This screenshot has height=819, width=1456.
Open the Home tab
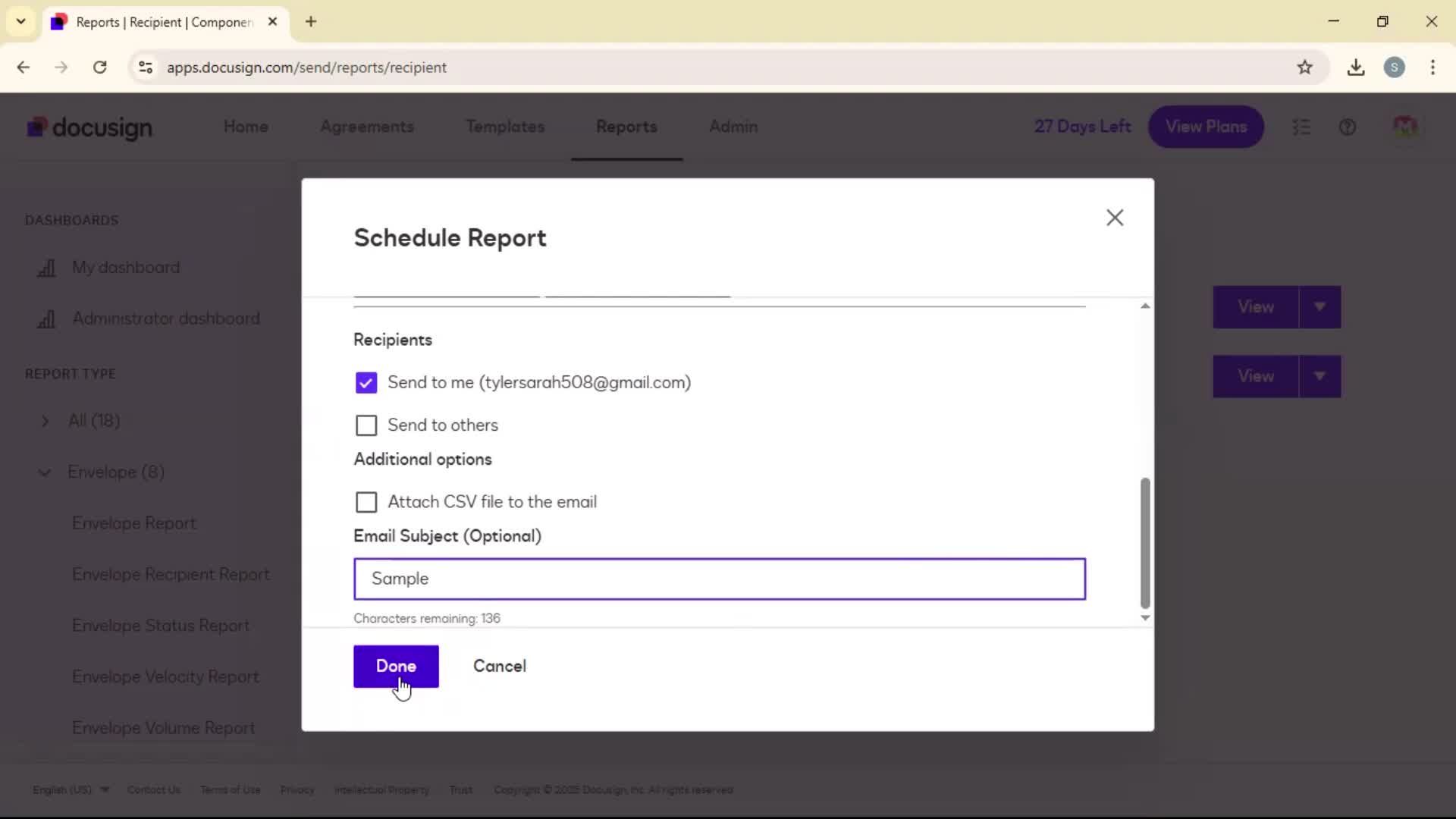click(x=246, y=127)
